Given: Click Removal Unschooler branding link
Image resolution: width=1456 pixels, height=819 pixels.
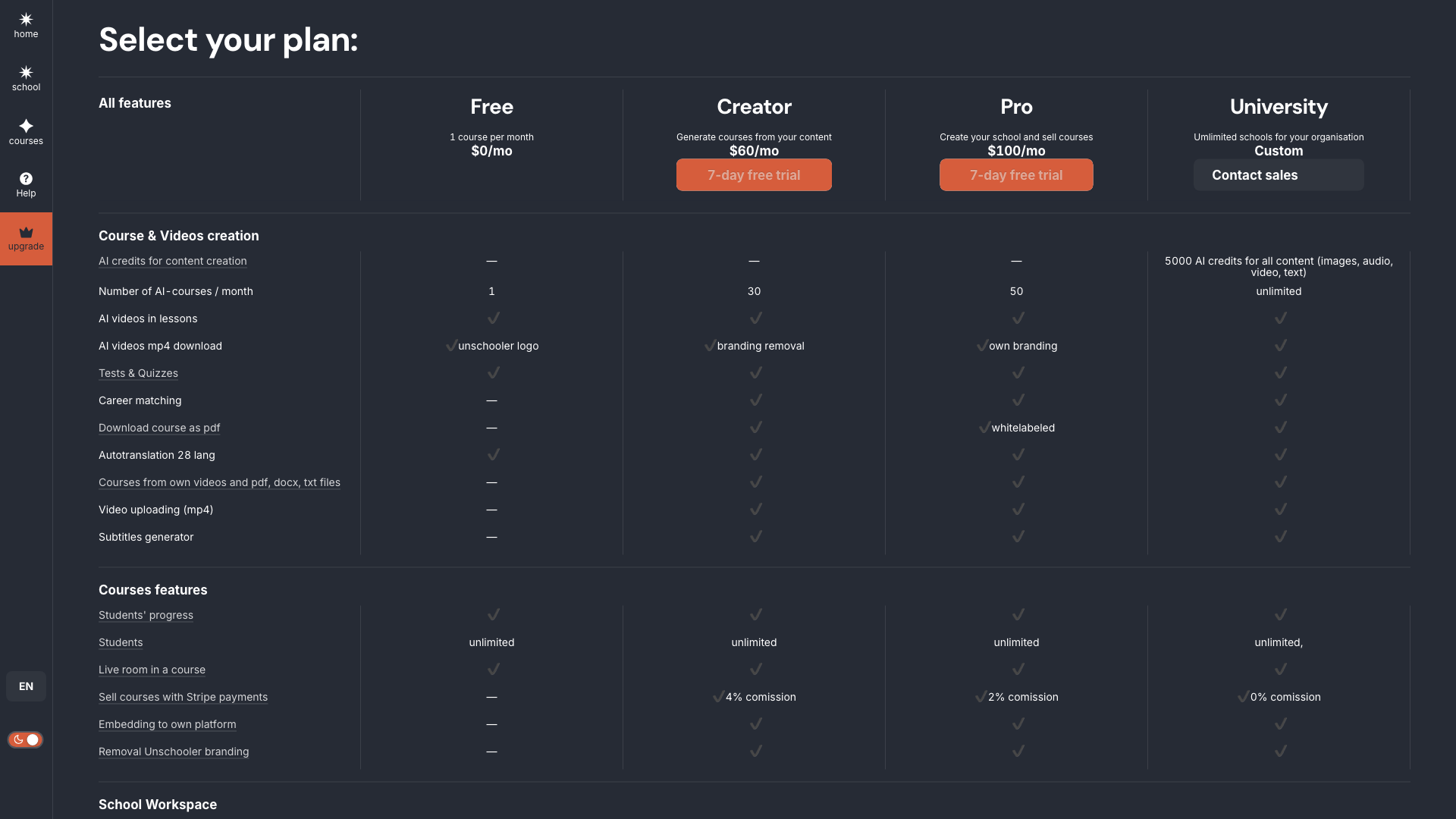Looking at the screenshot, I should tap(174, 752).
